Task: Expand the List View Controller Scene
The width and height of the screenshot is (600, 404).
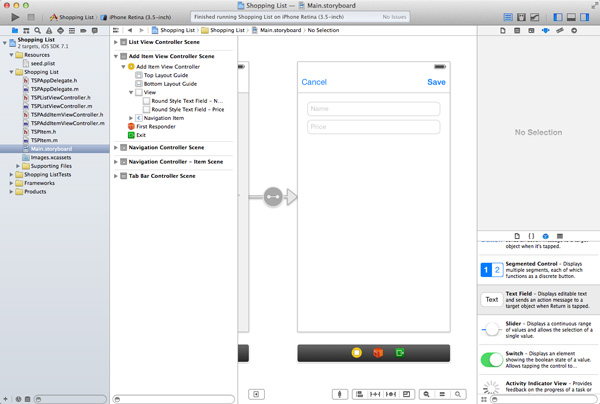Action: (x=116, y=42)
